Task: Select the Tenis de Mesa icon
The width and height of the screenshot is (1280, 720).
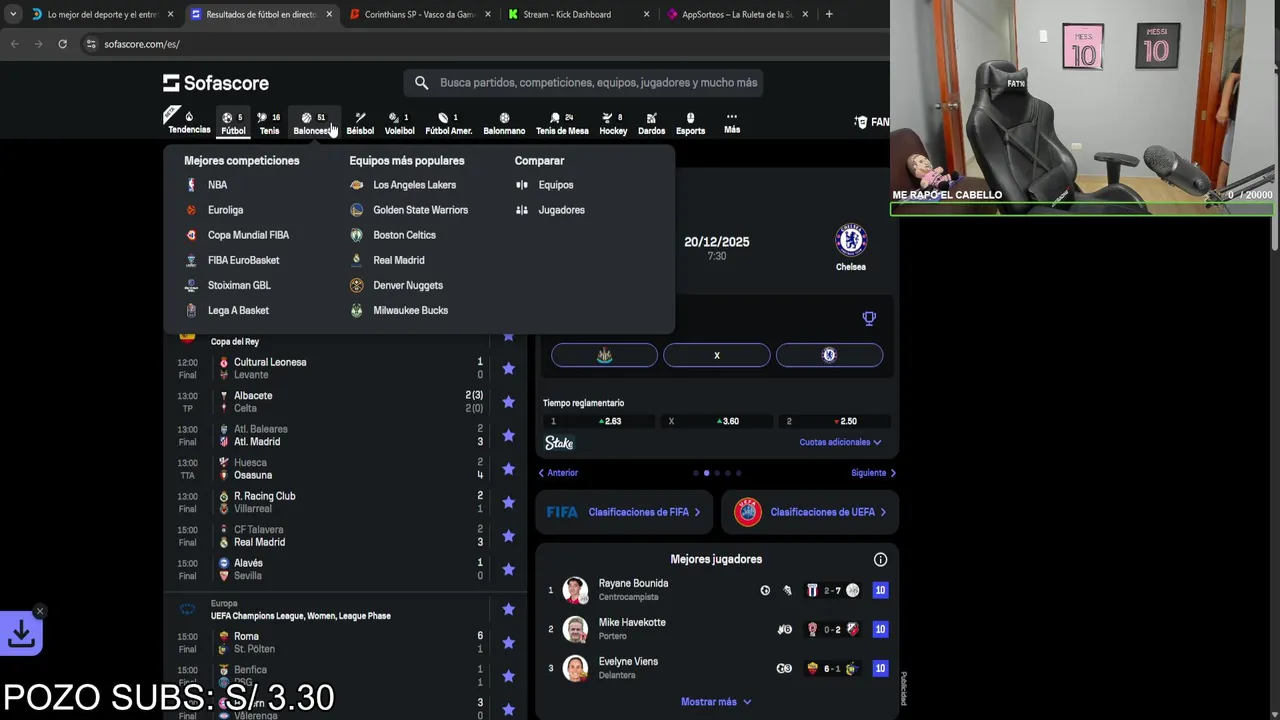Action: point(562,122)
